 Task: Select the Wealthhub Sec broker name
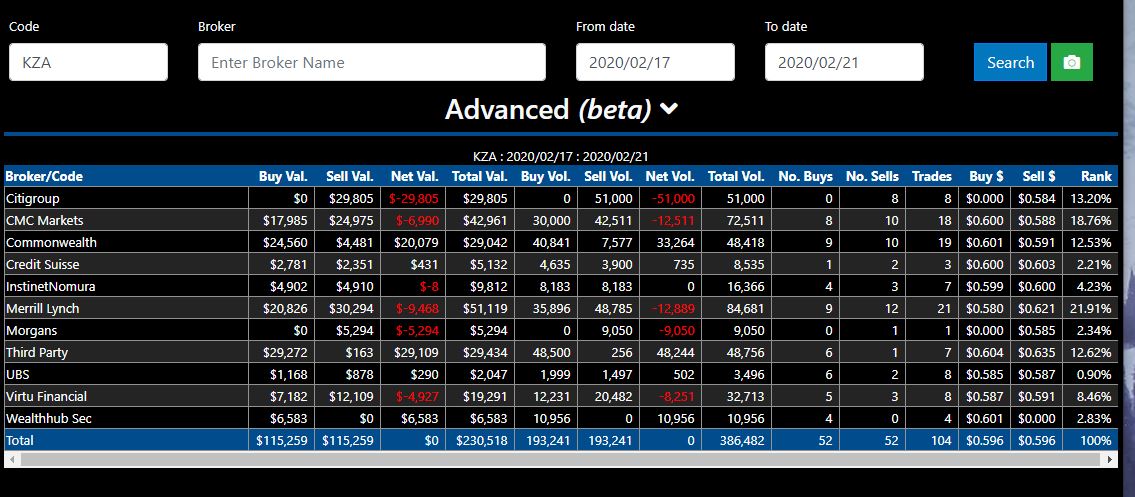click(x=48, y=418)
